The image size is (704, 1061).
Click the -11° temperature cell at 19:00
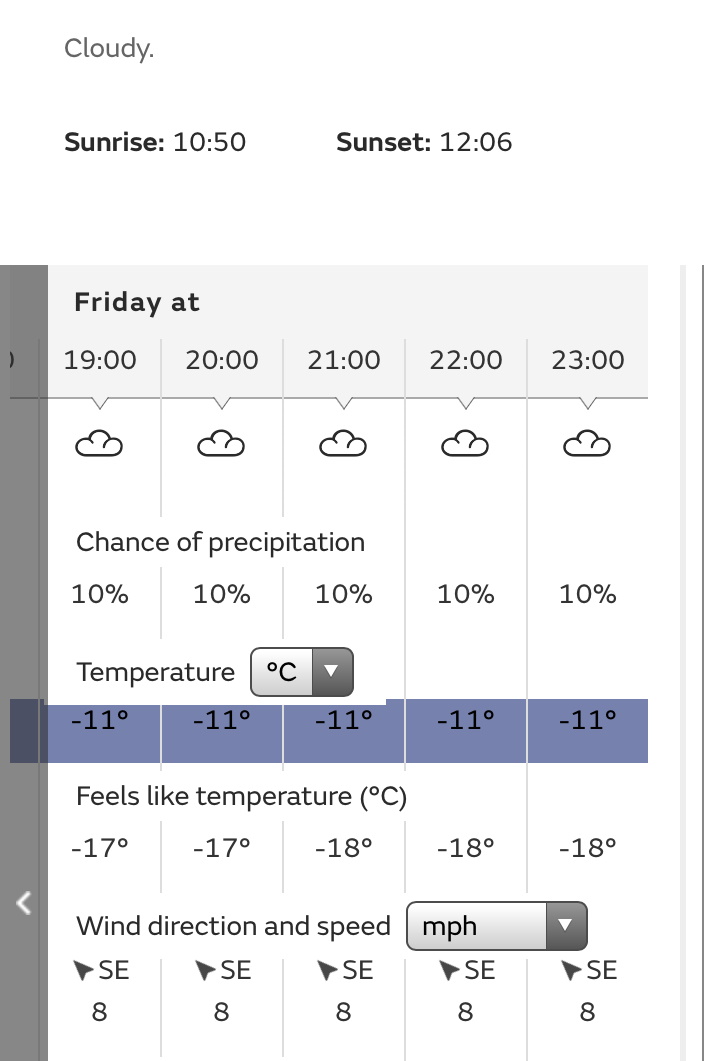point(99,720)
